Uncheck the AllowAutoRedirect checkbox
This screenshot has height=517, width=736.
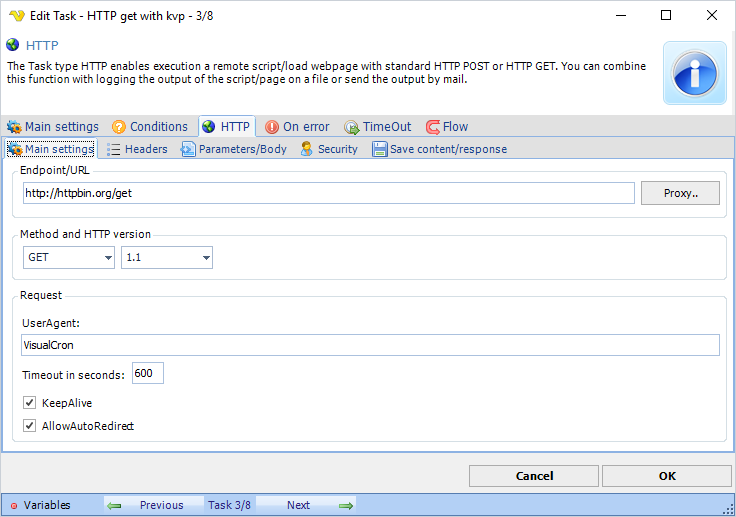[30, 425]
